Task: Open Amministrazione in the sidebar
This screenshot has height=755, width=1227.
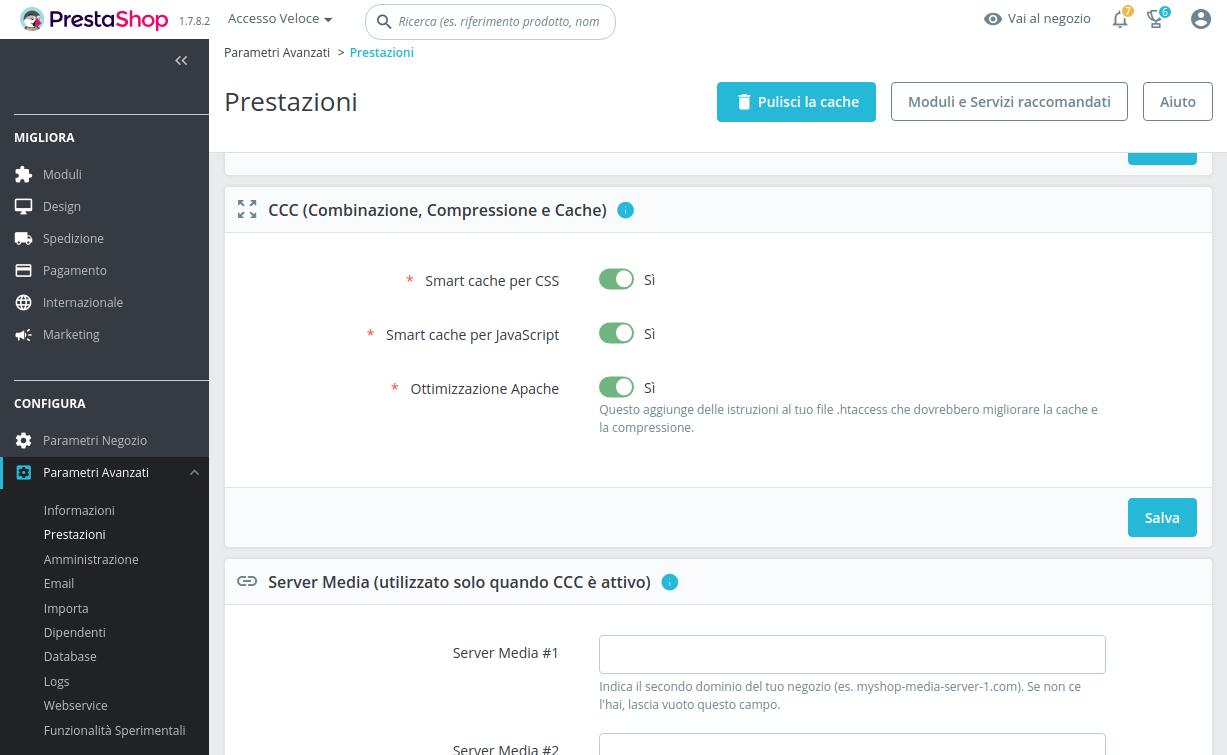Action: tap(91, 559)
